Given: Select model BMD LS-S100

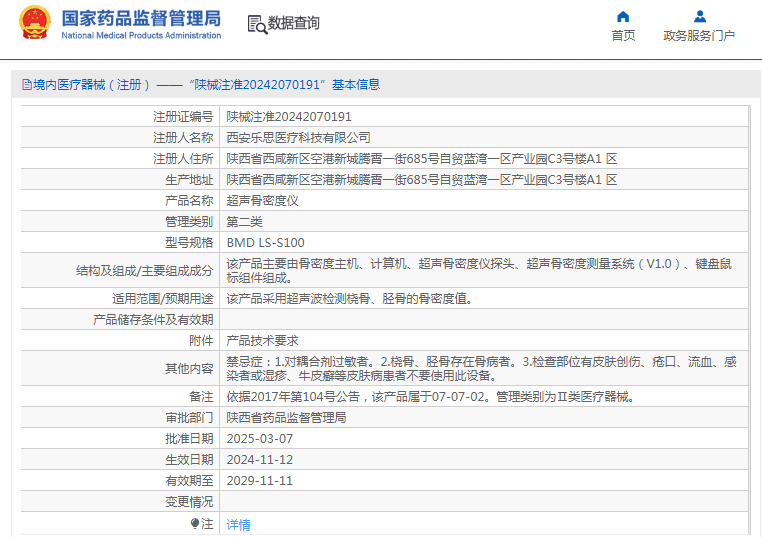Looking at the screenshot, I should [x=265, y=243].
